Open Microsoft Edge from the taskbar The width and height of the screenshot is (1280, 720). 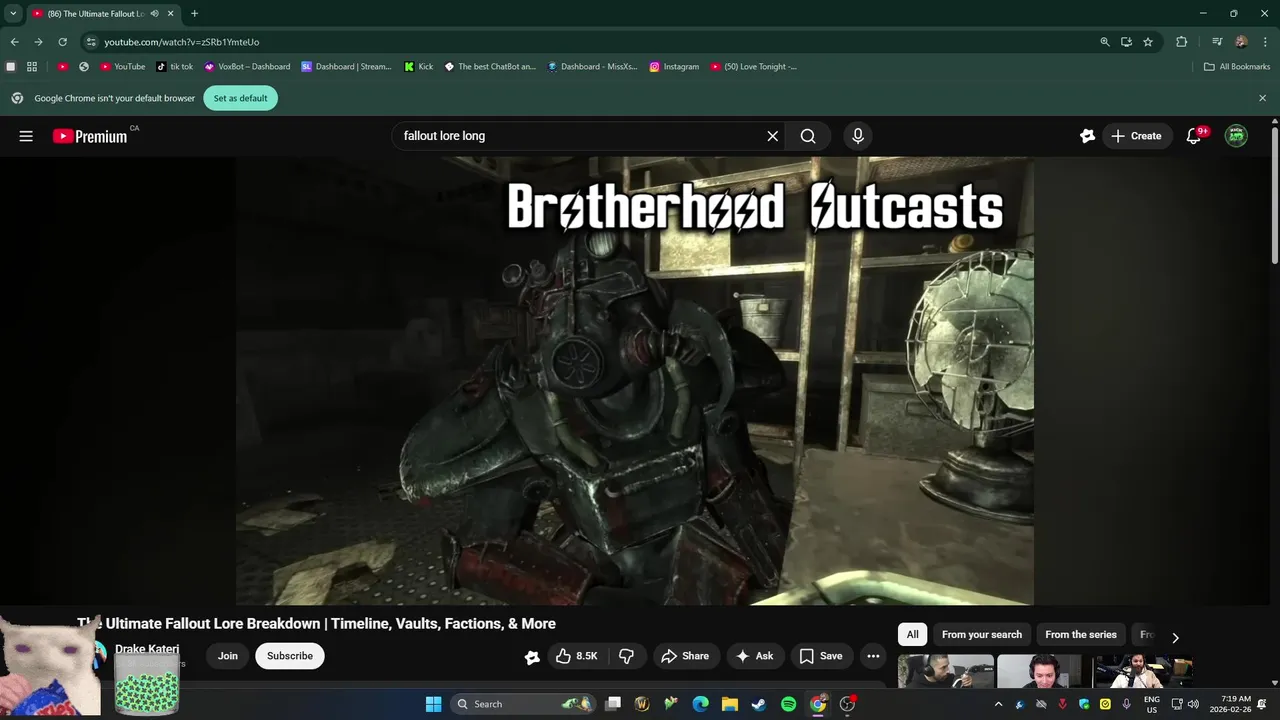click(701, 704)
